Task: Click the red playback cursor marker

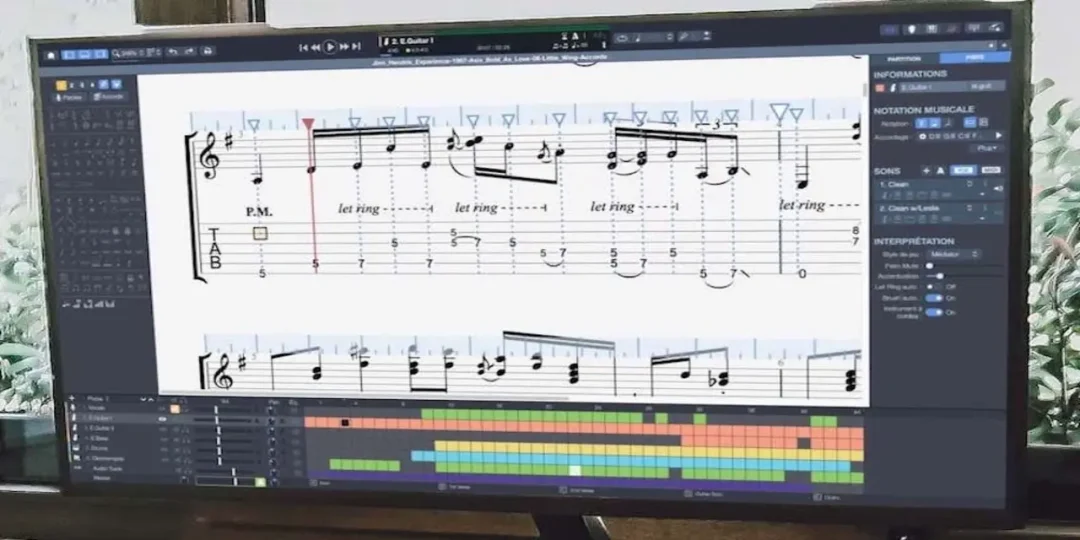Action: coord(308,124)
